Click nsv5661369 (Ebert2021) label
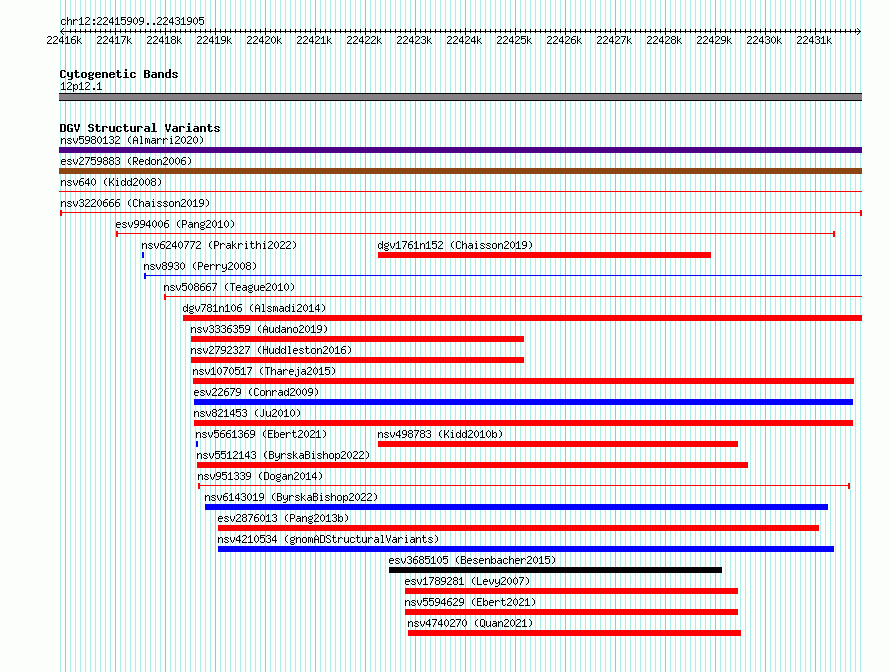 (261, 434)
